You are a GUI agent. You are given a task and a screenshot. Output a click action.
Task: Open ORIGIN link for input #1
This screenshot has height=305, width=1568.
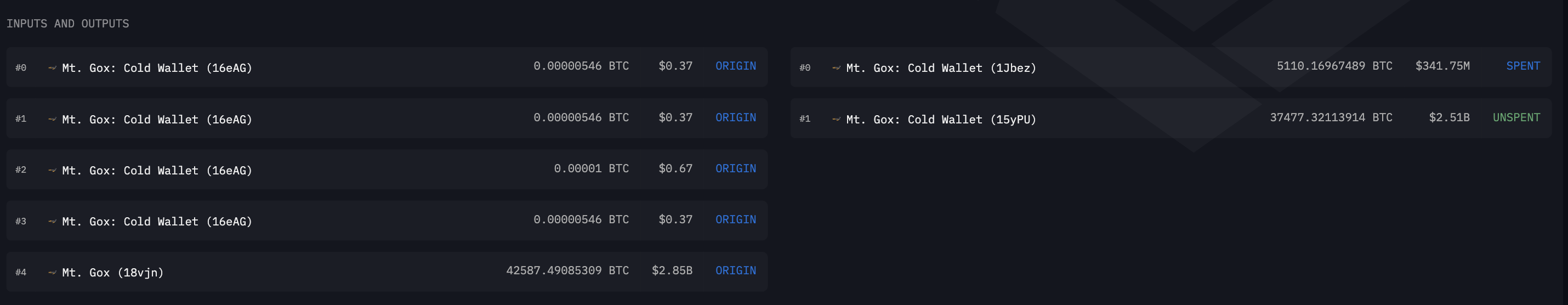pos(735,117)
